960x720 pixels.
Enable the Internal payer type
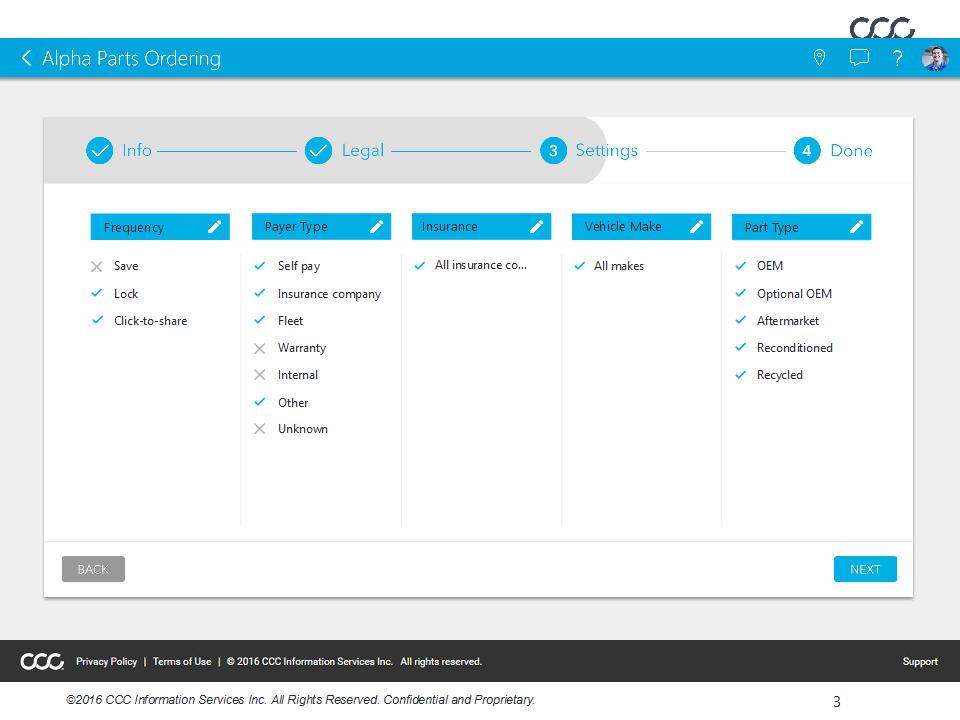[286, 375]
